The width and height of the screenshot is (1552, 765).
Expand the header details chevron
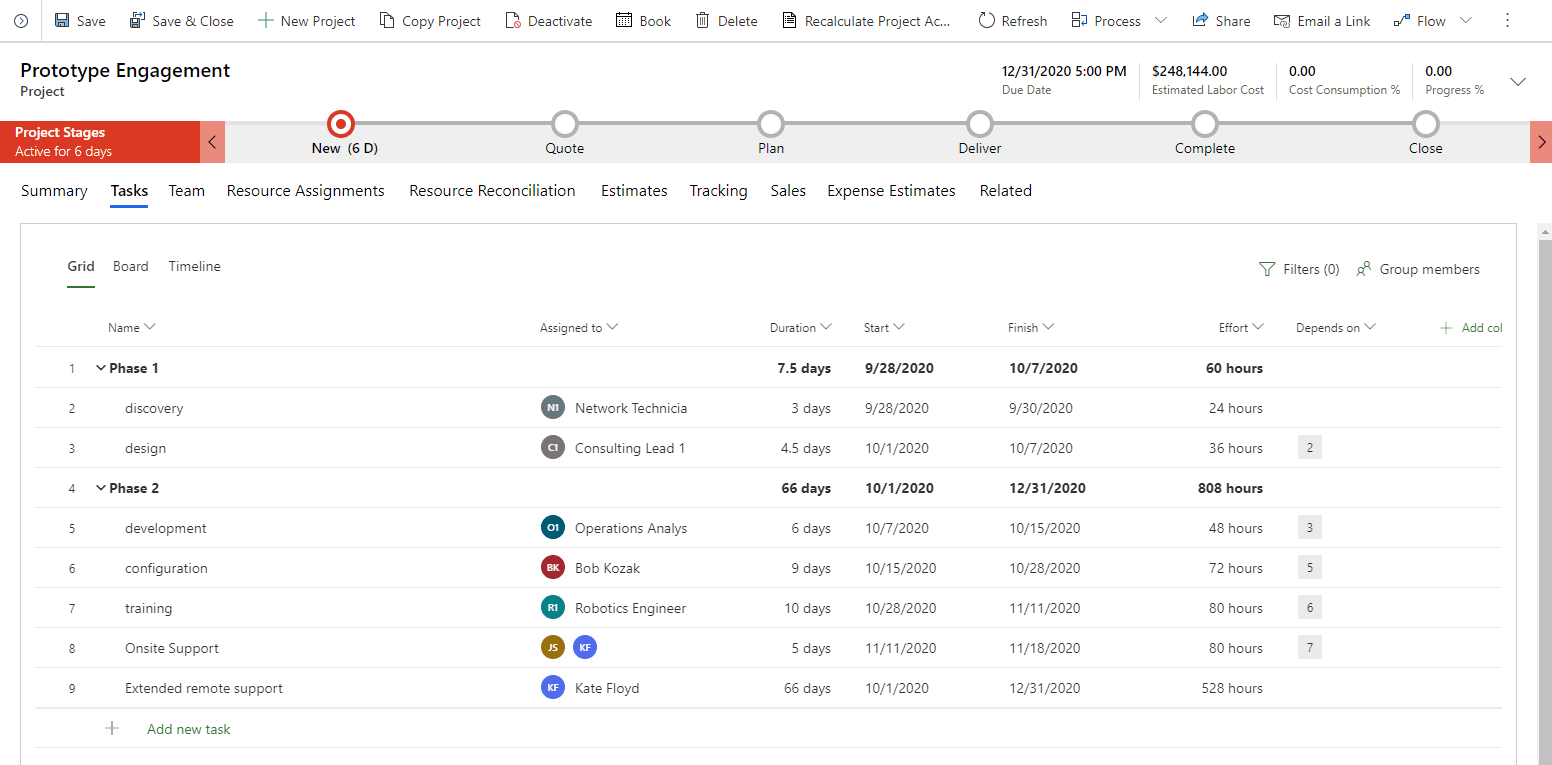point(1517,82)
